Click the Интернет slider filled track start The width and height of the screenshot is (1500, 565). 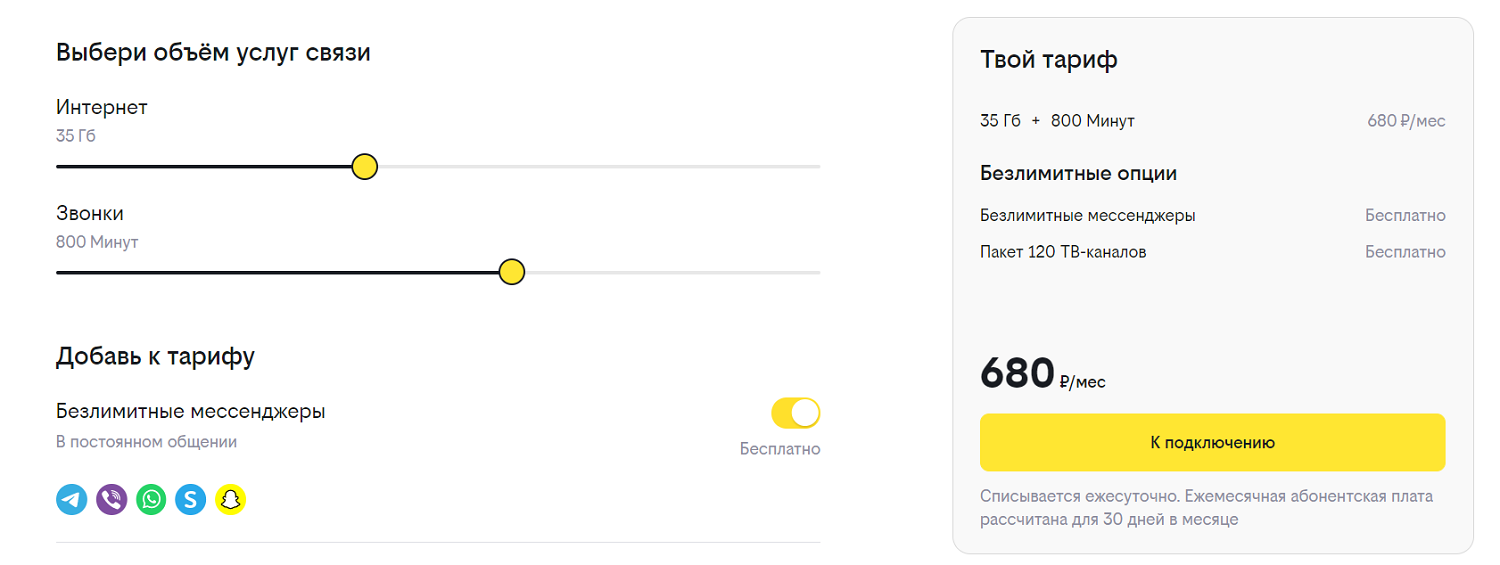[61, 166]
